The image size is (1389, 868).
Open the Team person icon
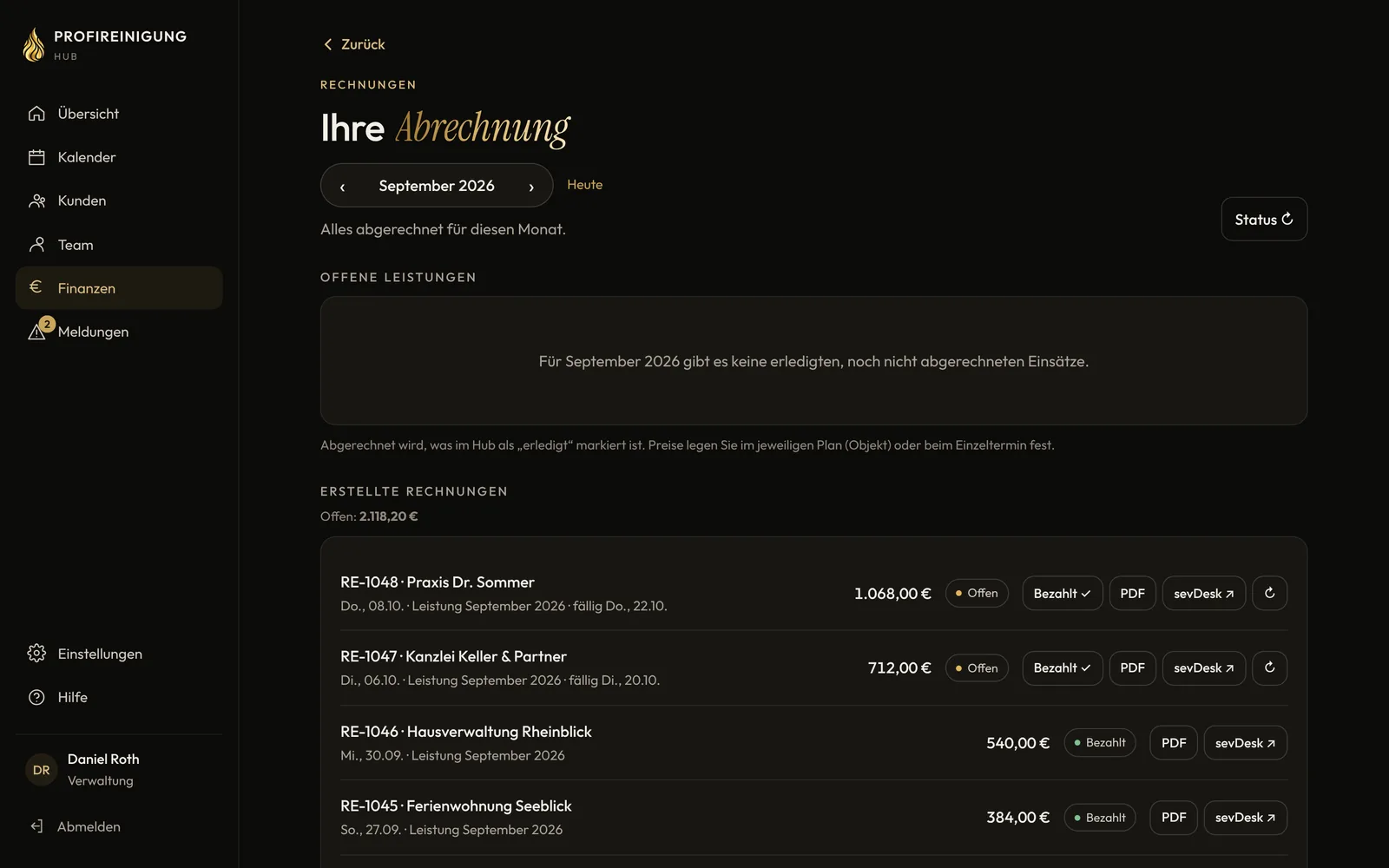pos(36,245)
